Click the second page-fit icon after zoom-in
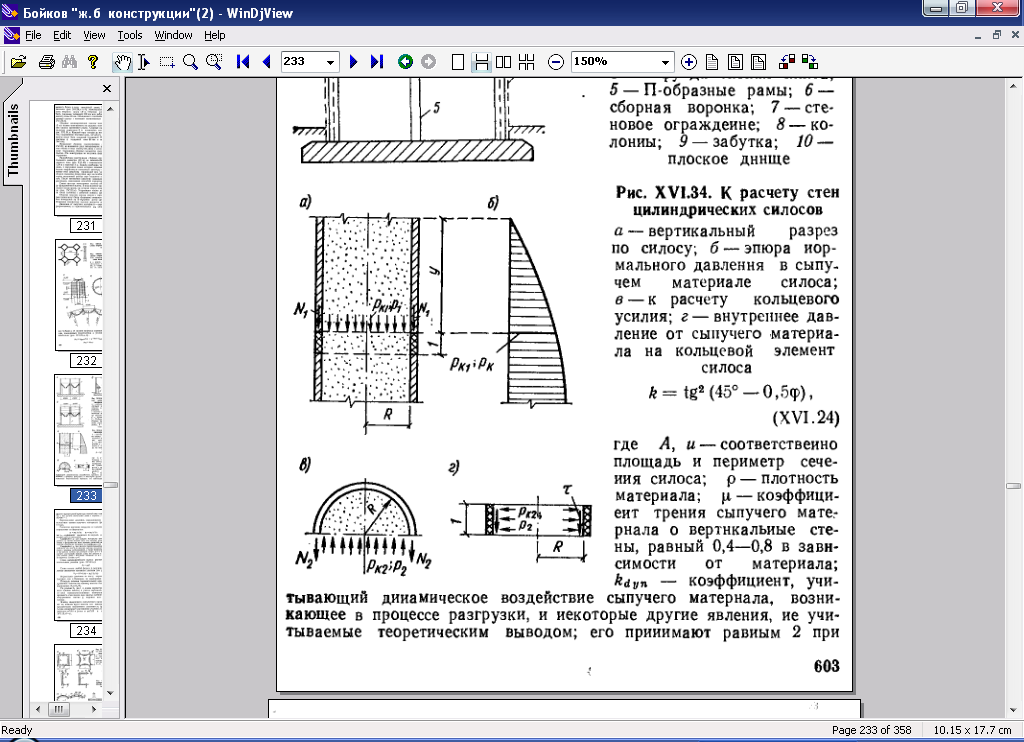 (x=735, y=62)
